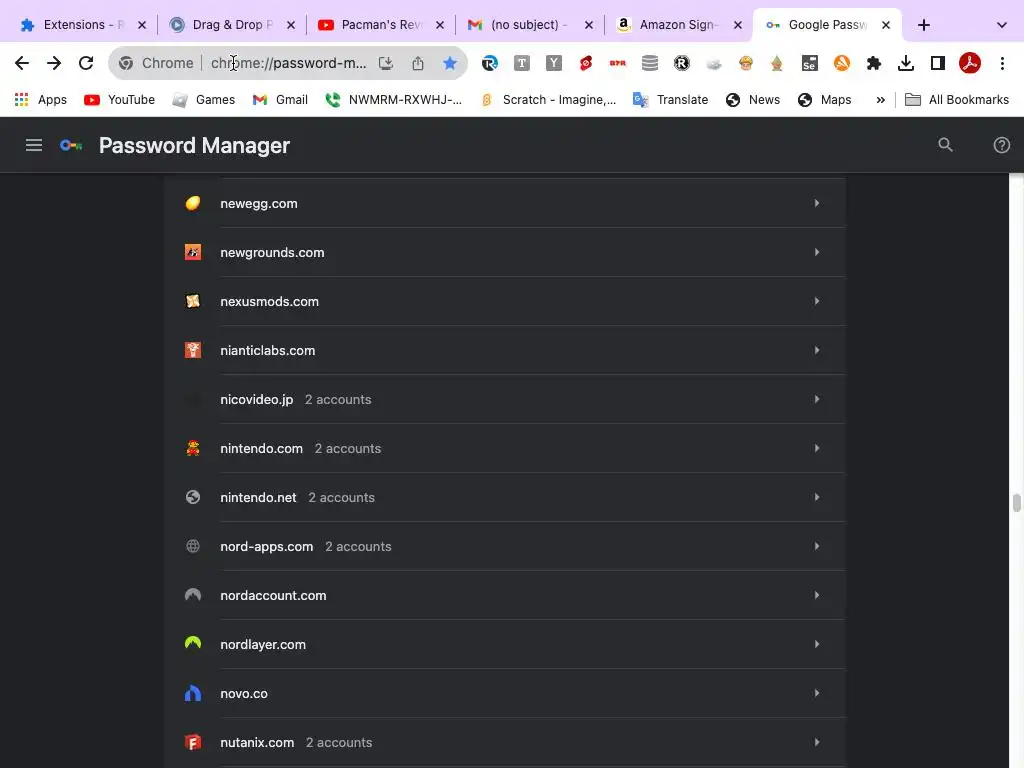The width and height of the screenshot is (1024, 768).
Task: Click the database stack extension icon
Action: coord(649,63)
